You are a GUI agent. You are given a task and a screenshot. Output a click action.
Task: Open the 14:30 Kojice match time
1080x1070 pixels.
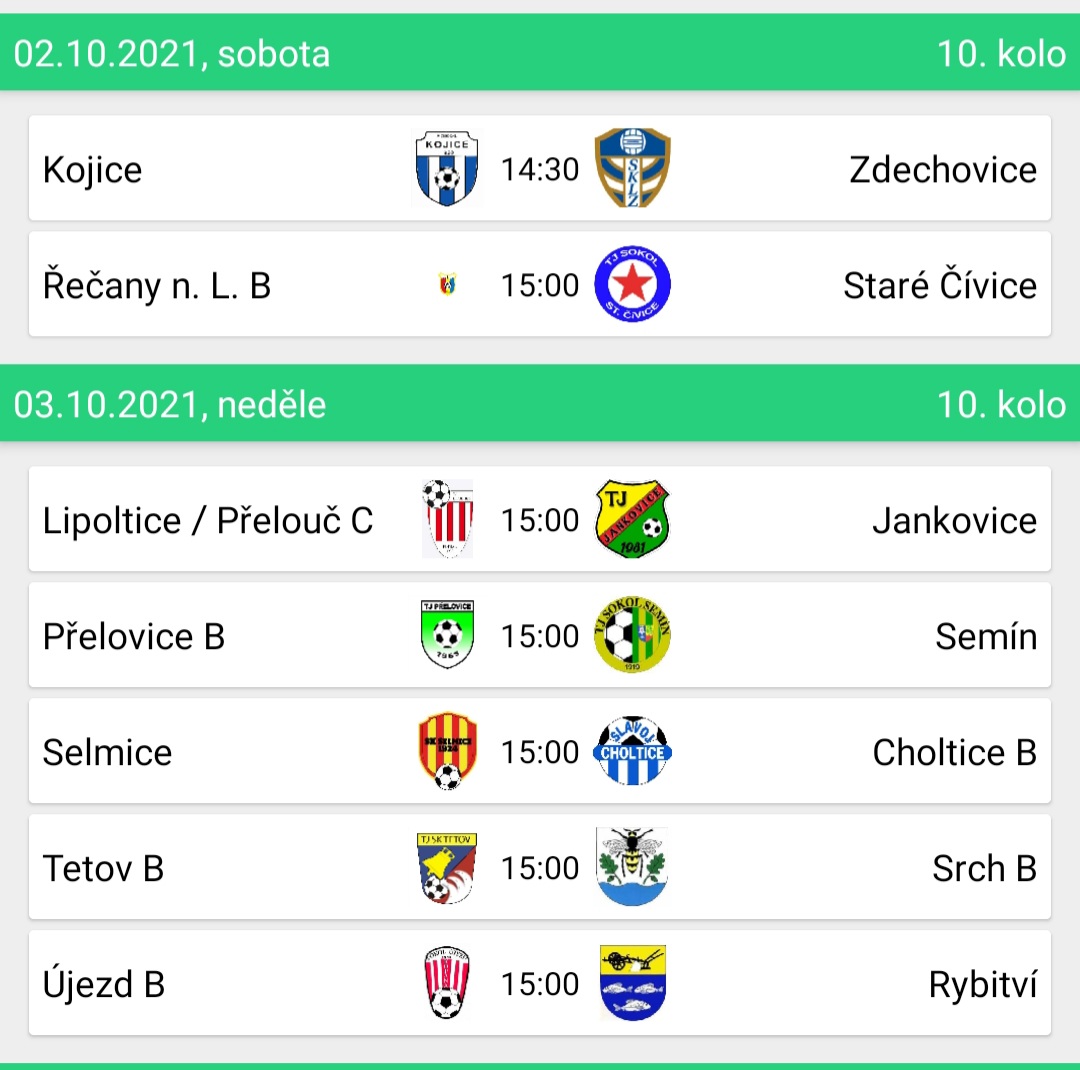tap(540, 169)
